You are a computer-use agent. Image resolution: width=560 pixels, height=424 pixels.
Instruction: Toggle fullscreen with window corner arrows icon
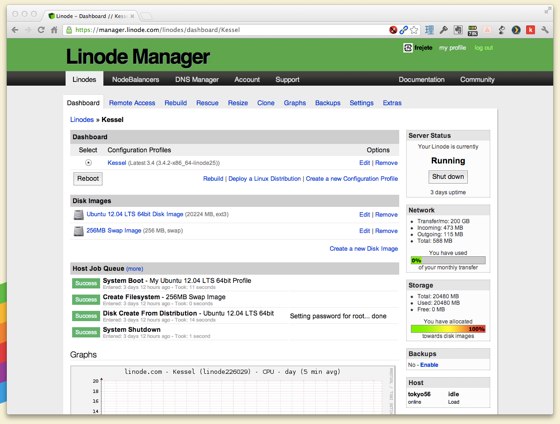(x=548, y=11)
